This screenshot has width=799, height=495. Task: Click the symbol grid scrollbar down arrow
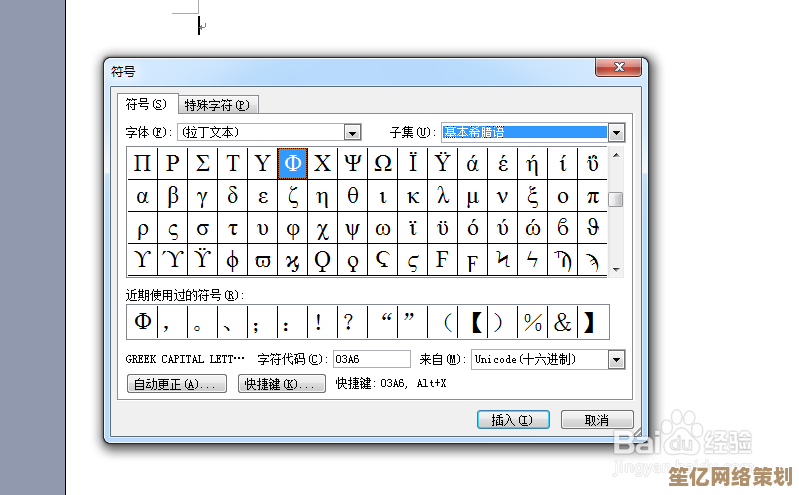pyautogui.click(x=616, y=269)
